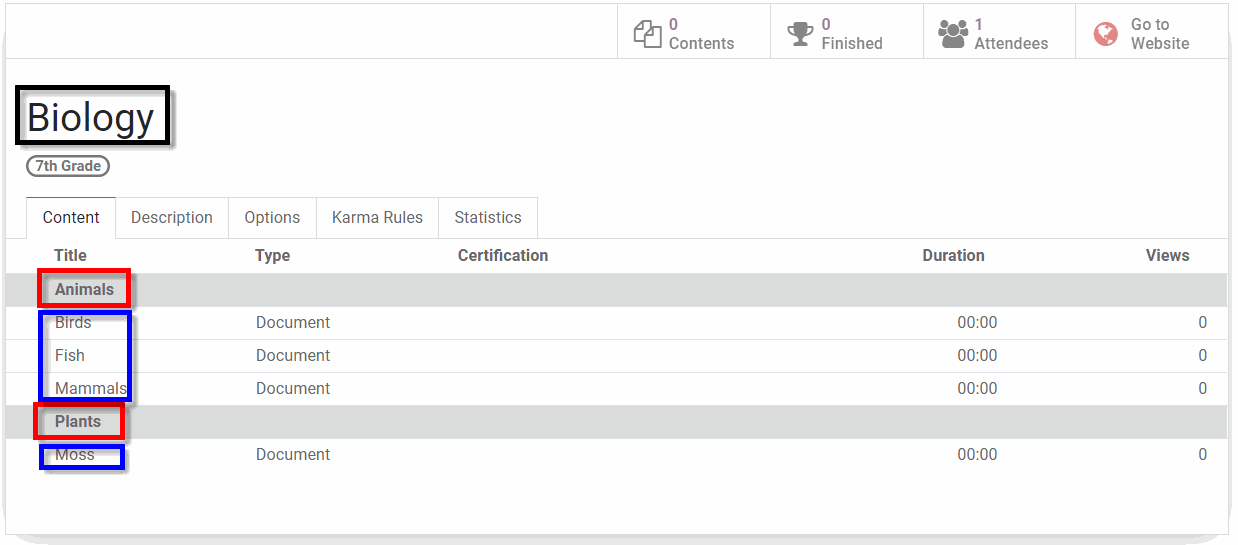Click the 7th Grade tag

[68, 166]
